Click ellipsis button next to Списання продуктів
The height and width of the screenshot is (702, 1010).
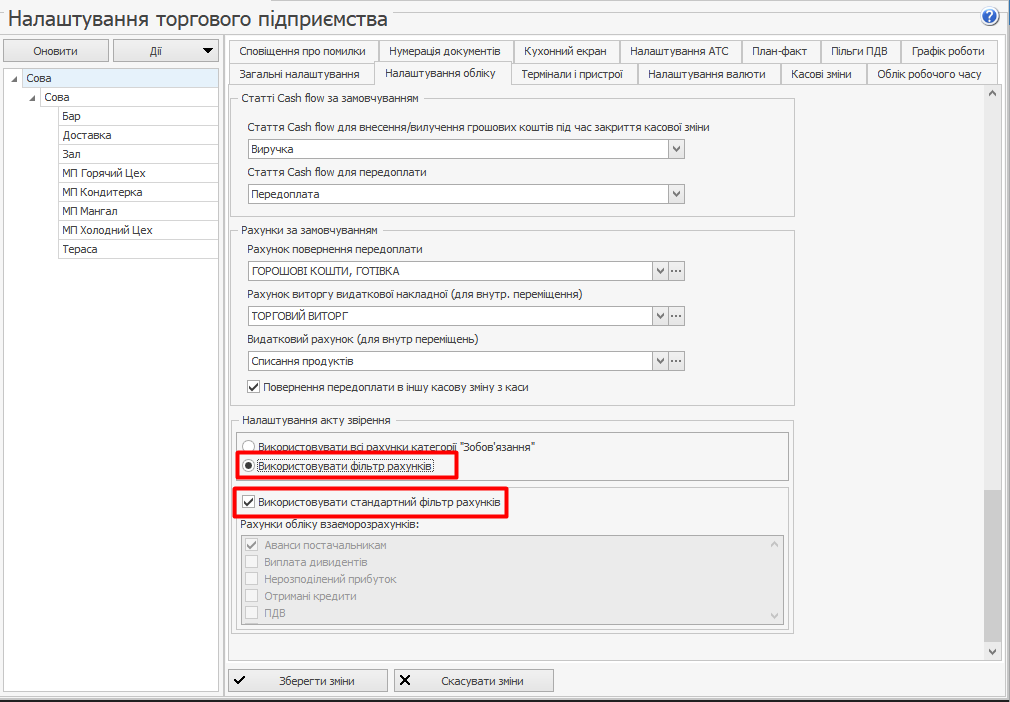coord(677,361)
